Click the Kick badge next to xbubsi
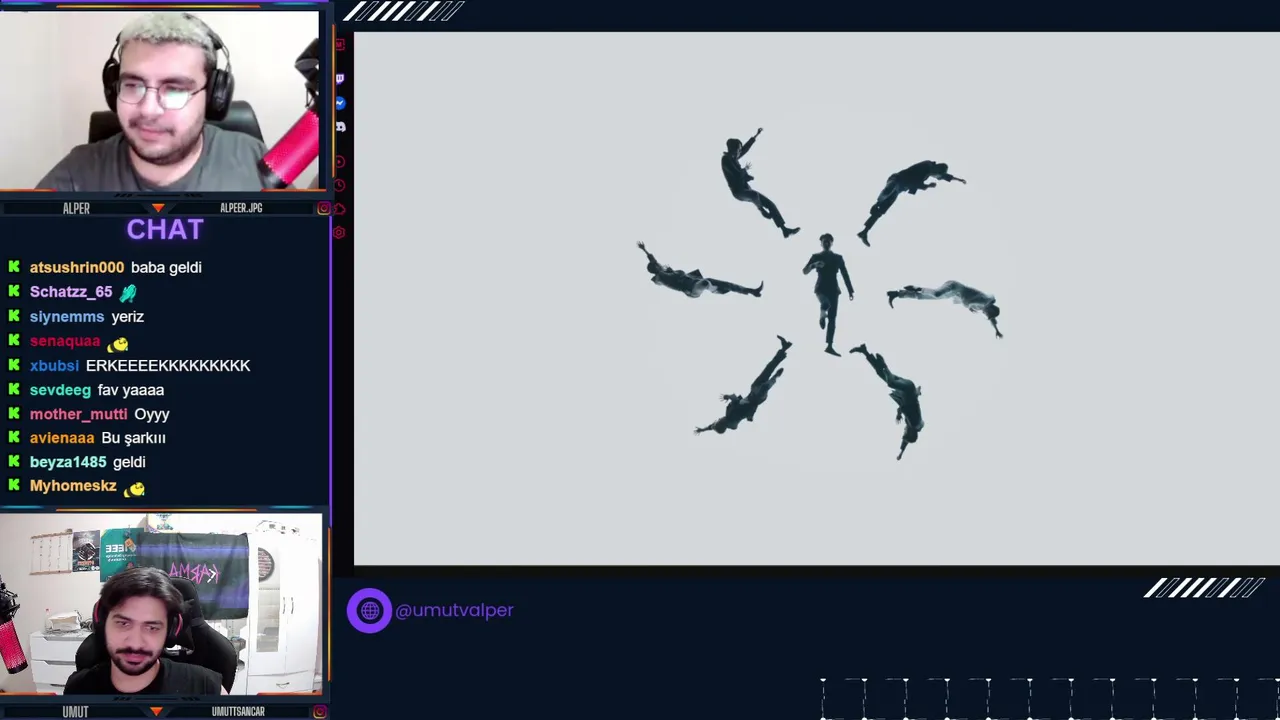 point(14,365)
